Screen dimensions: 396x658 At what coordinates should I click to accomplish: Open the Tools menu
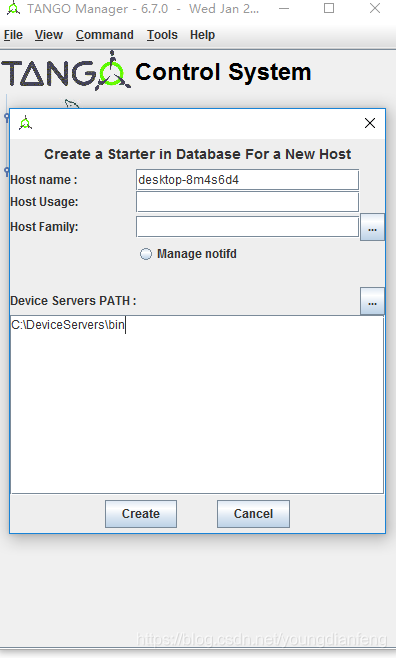click(162, 35)
